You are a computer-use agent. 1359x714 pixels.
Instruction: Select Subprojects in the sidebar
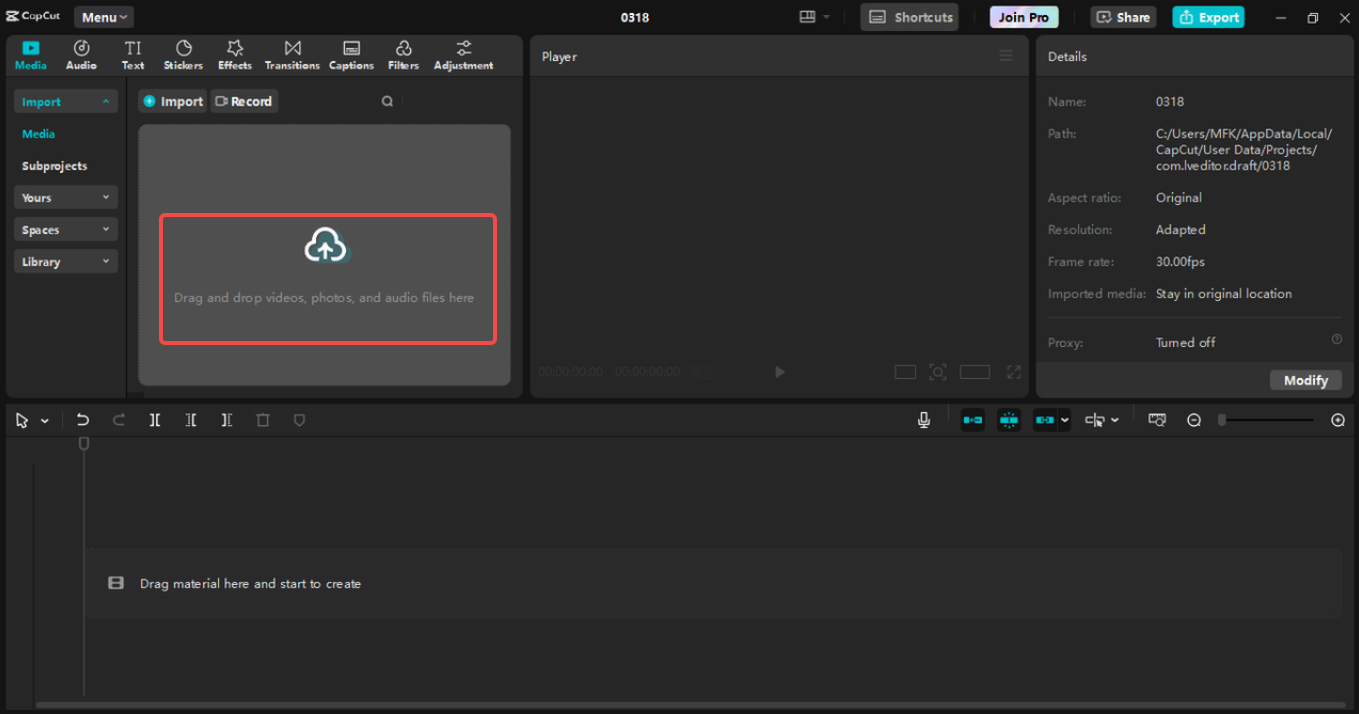click(x=55, y=166)
